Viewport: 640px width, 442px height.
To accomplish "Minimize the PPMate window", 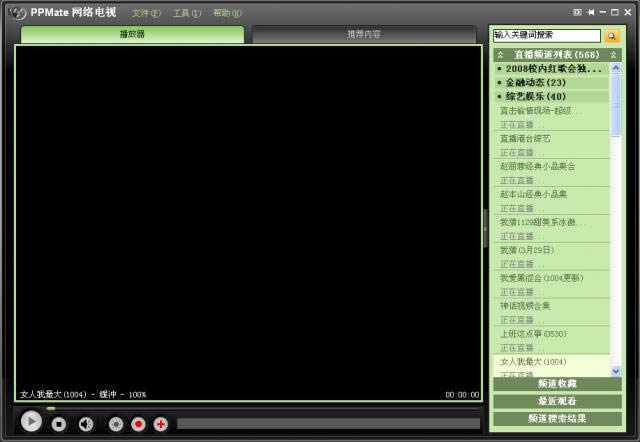I will pos(602,12).
